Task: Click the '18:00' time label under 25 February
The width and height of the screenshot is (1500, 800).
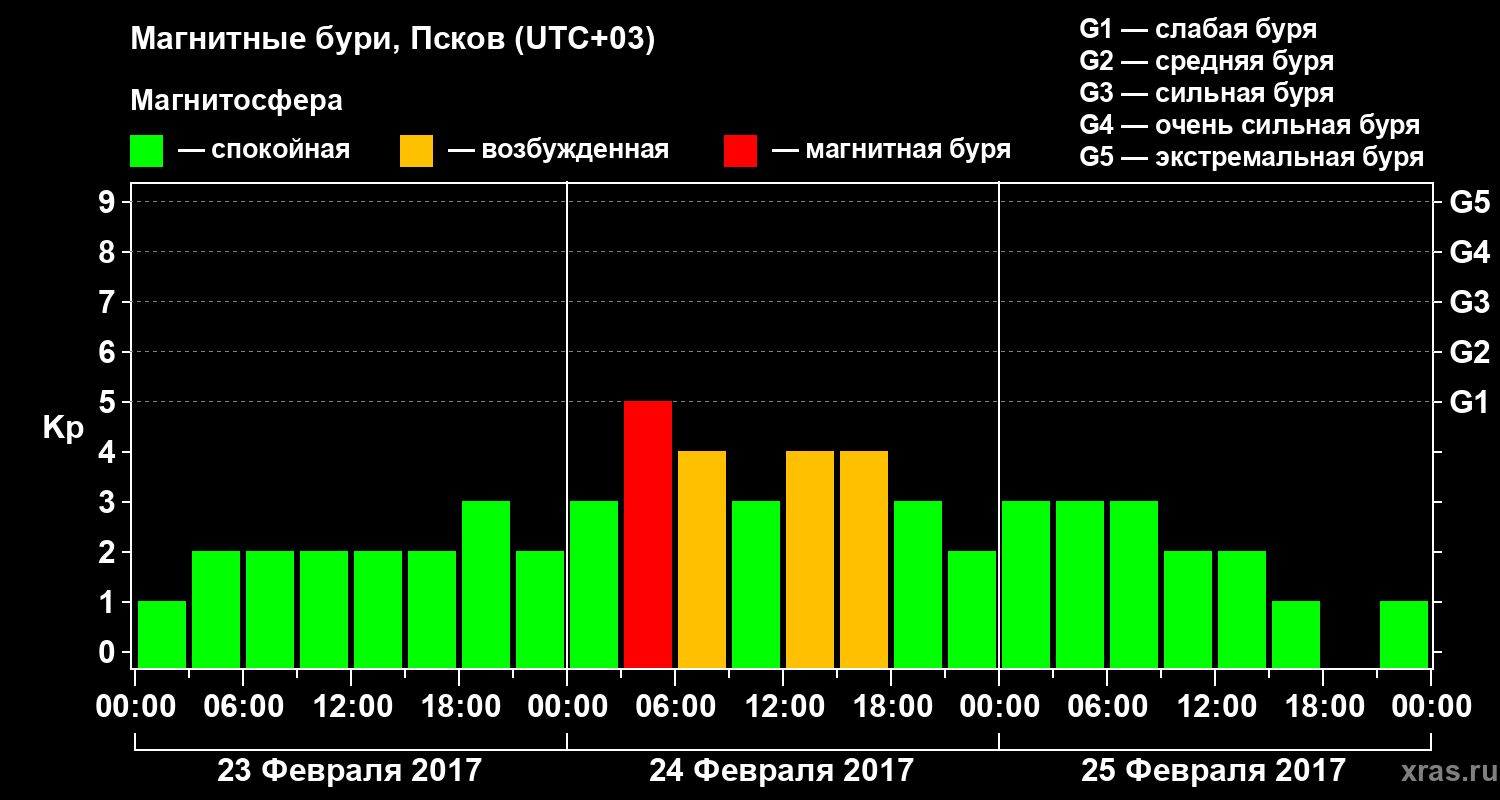Action: click(x=1323, y=707)
